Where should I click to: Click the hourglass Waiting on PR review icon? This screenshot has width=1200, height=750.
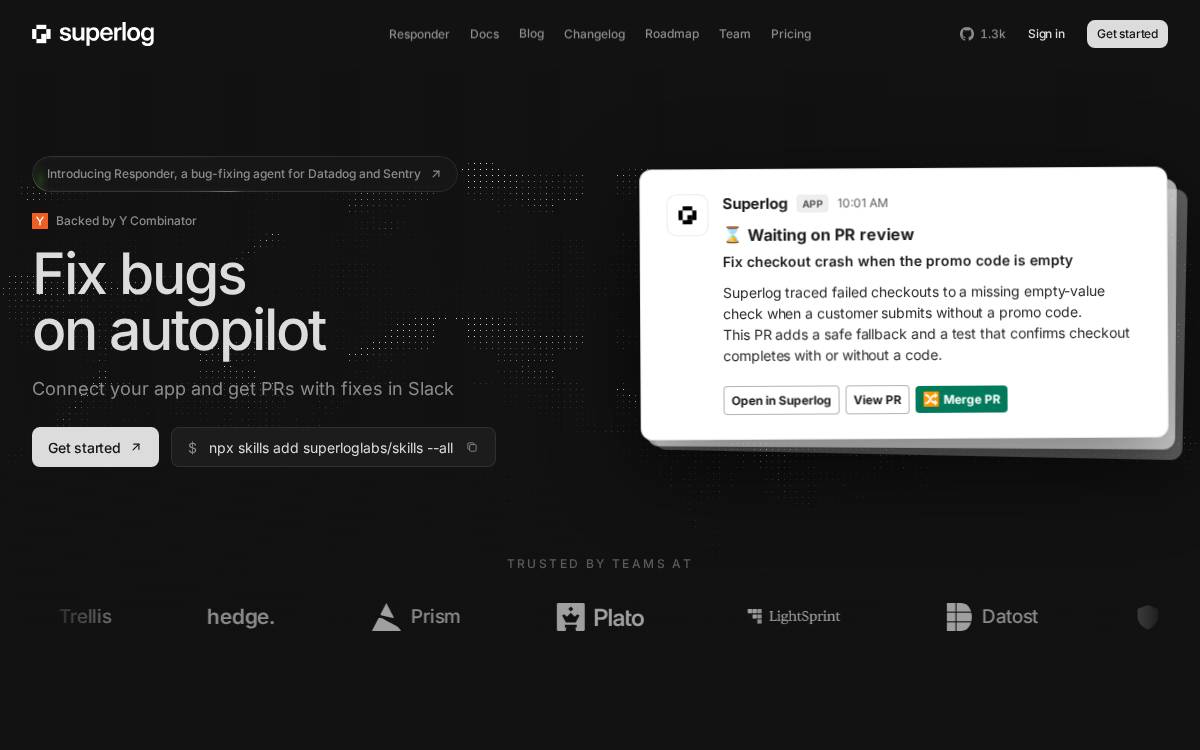pyautogui.click(x=732, y=235)
